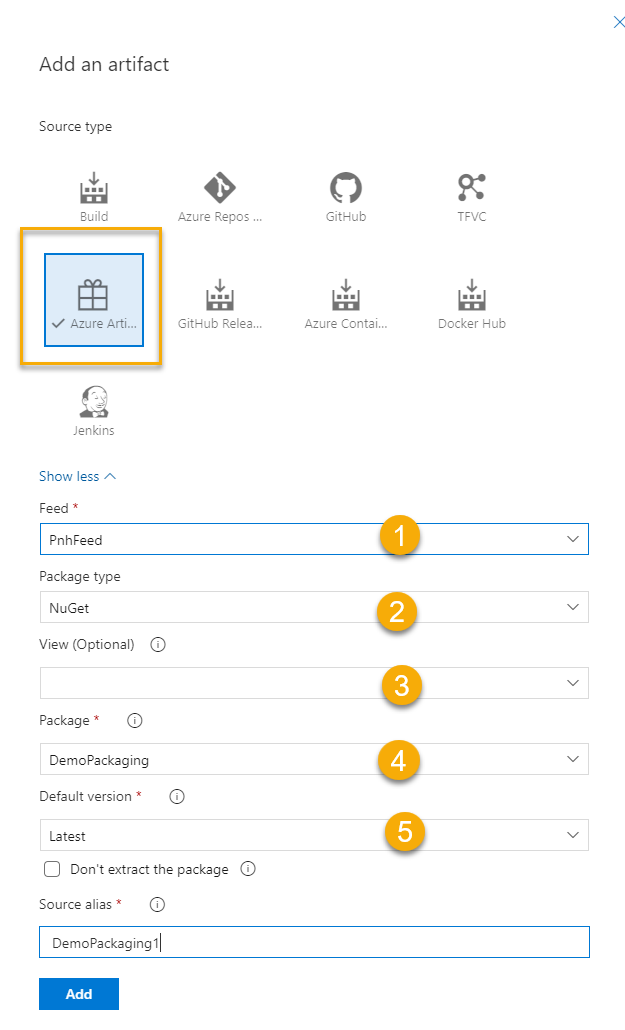Open the Package dropdown showing DemoPackaging
Image resolution: width=625 pixels, height=1030 pixels.
pos(314,759)
